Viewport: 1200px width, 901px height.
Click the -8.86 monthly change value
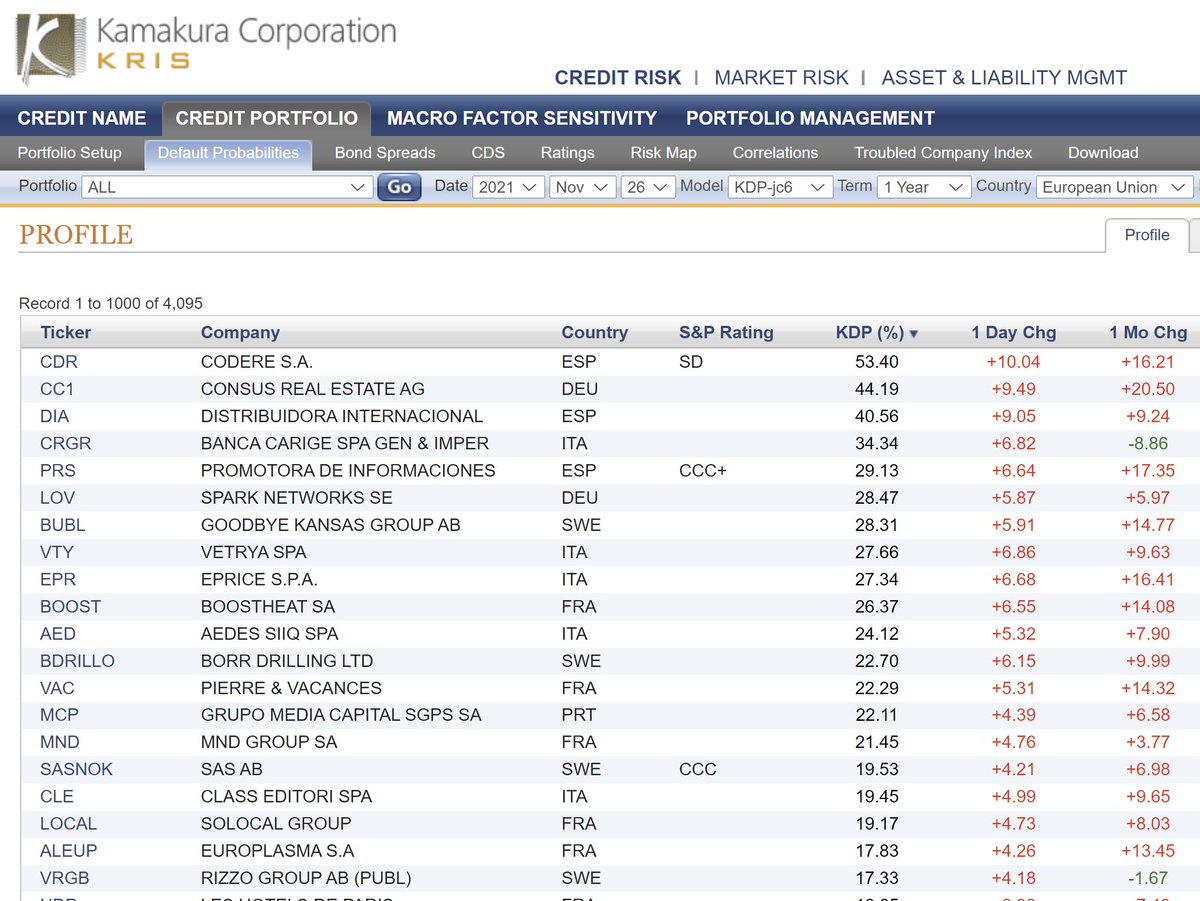pos(1148,443)
